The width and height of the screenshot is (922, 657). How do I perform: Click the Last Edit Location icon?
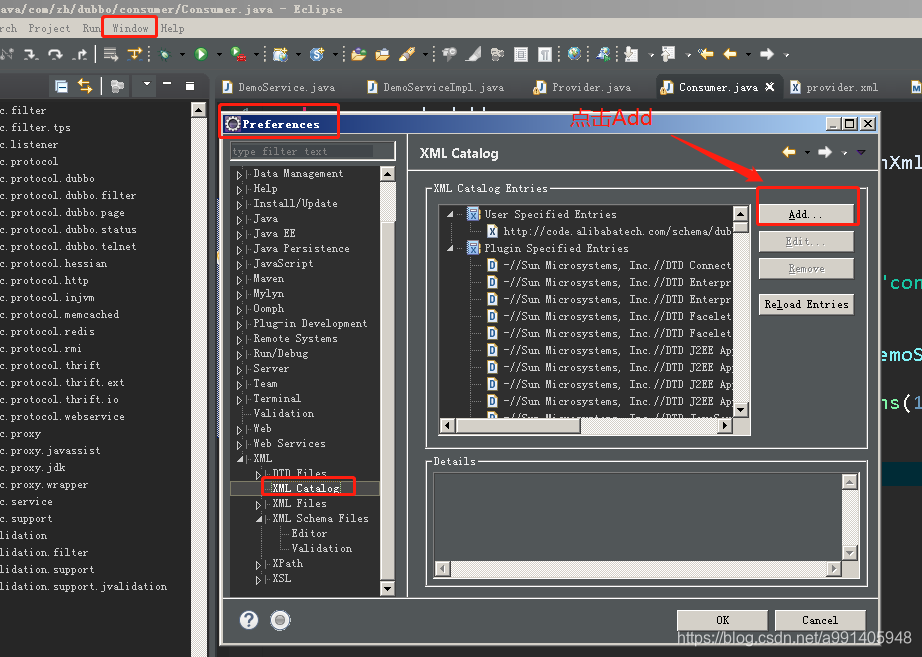coord(706,54)
